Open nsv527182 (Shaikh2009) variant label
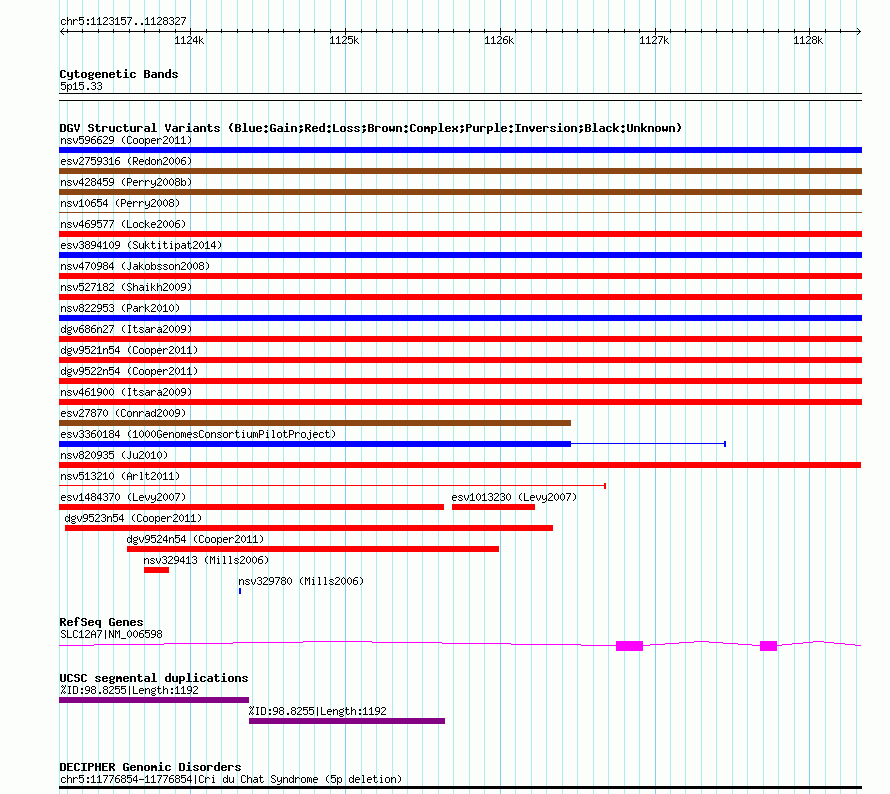 coord(126,287)
